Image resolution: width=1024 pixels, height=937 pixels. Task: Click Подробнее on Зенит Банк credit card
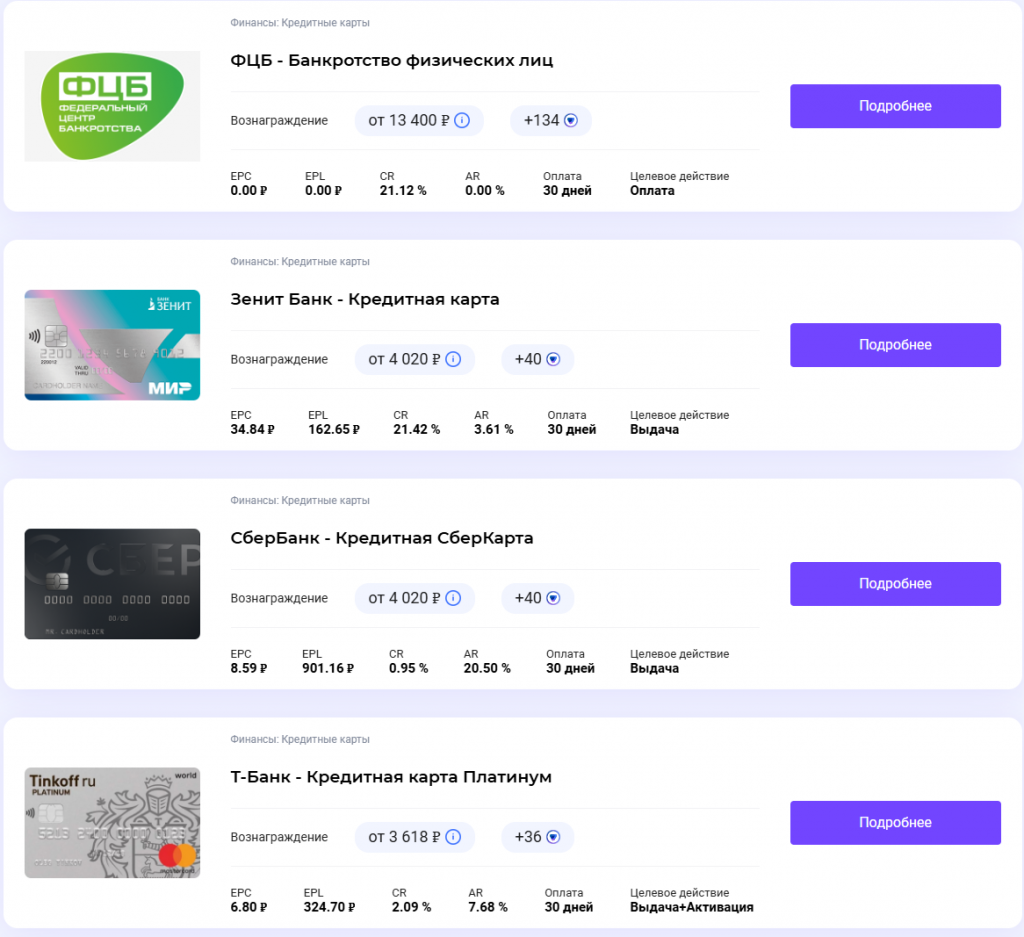[x=894, y=344]
